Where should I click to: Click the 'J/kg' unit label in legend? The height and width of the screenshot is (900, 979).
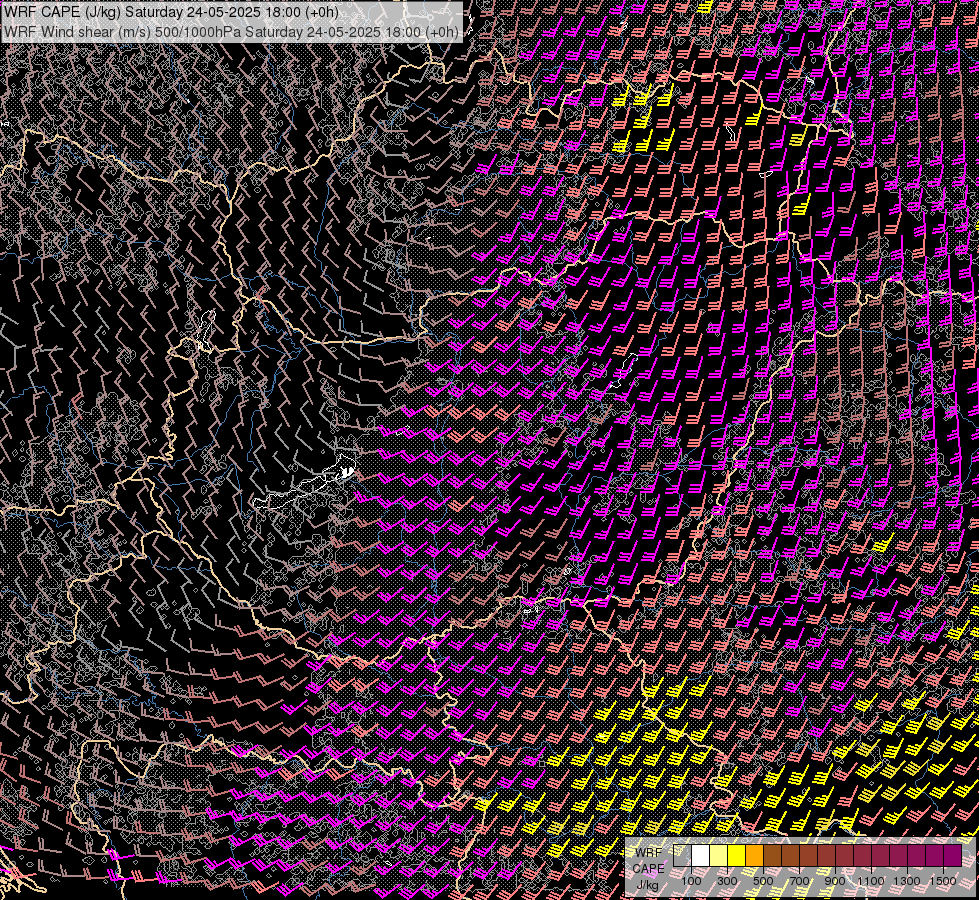pyautogui.click(x=647, y=885)
